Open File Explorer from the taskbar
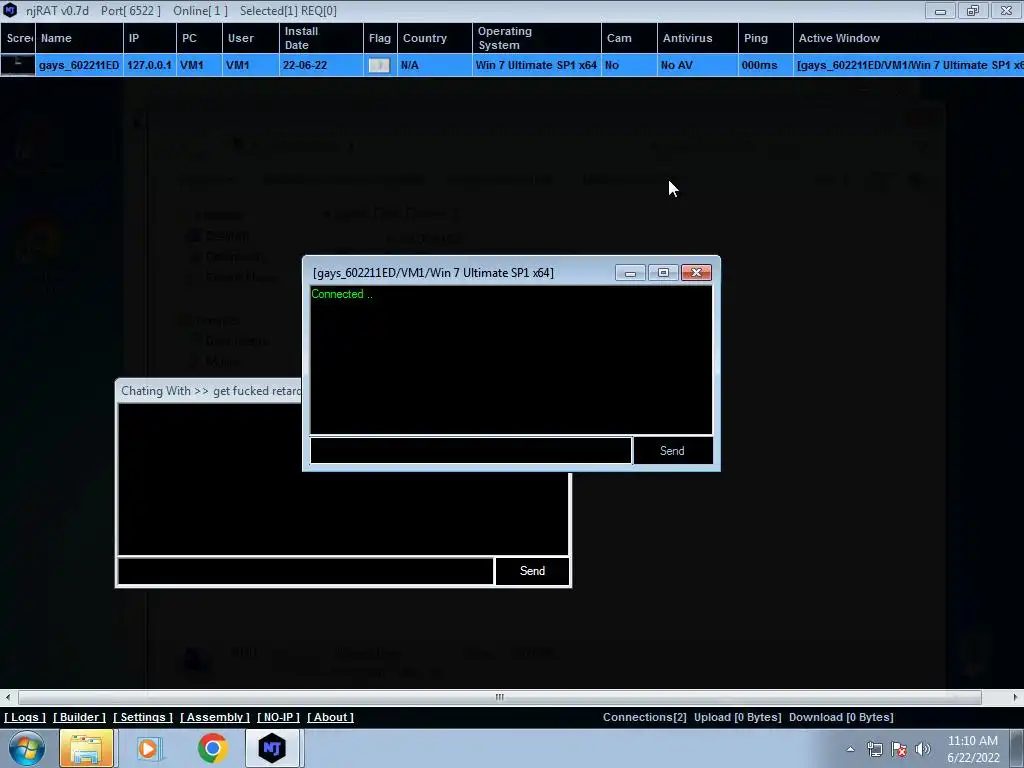Image resolution: width=1024 pixels, height=768 pixels. pos(86,748)
